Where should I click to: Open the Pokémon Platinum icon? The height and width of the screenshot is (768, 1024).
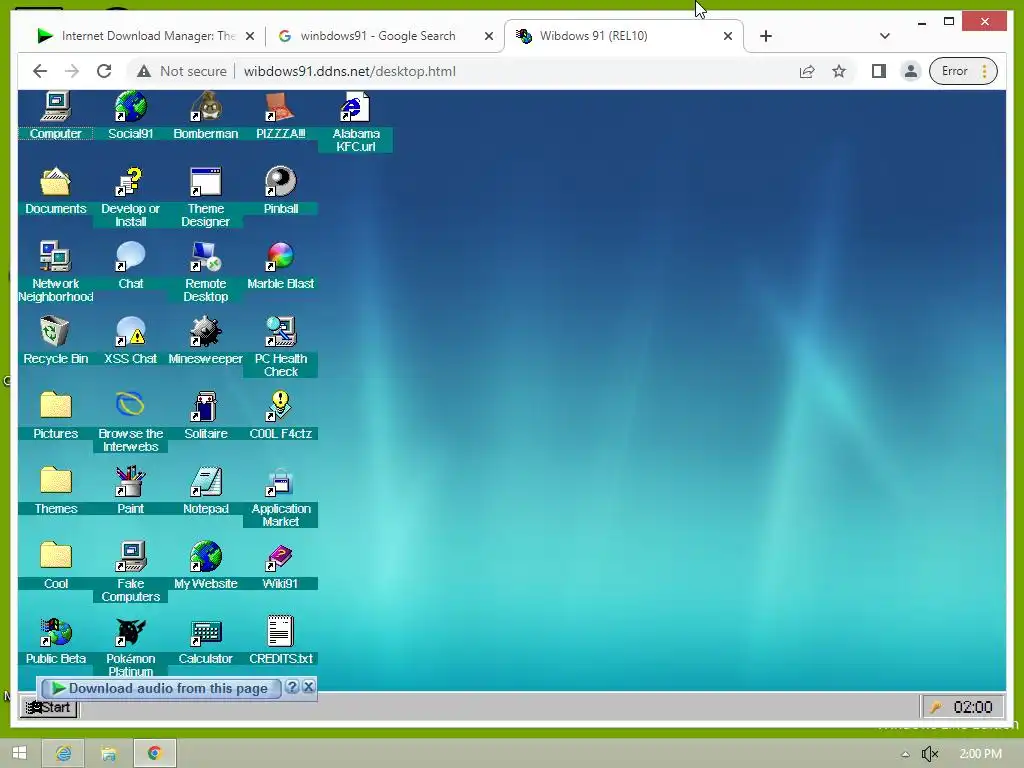pyautogui.click(x=131, y=647)
